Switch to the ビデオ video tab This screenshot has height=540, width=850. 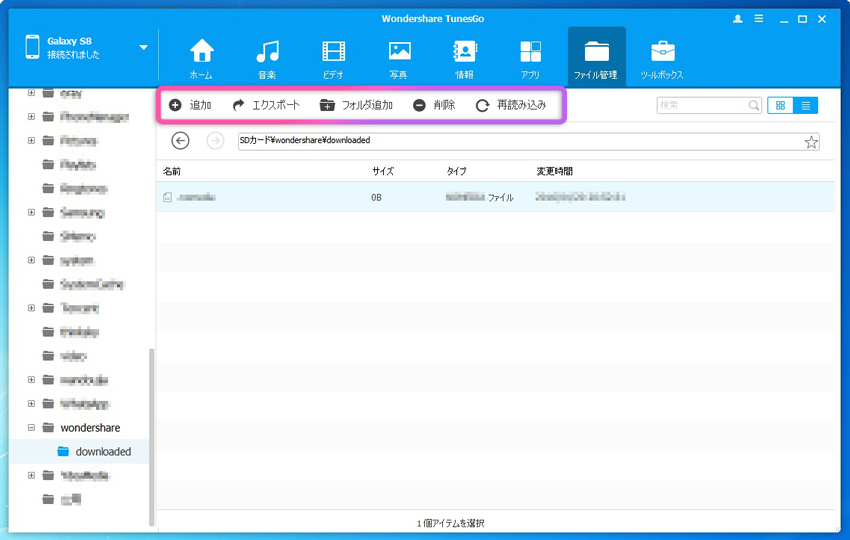point(333,59)
